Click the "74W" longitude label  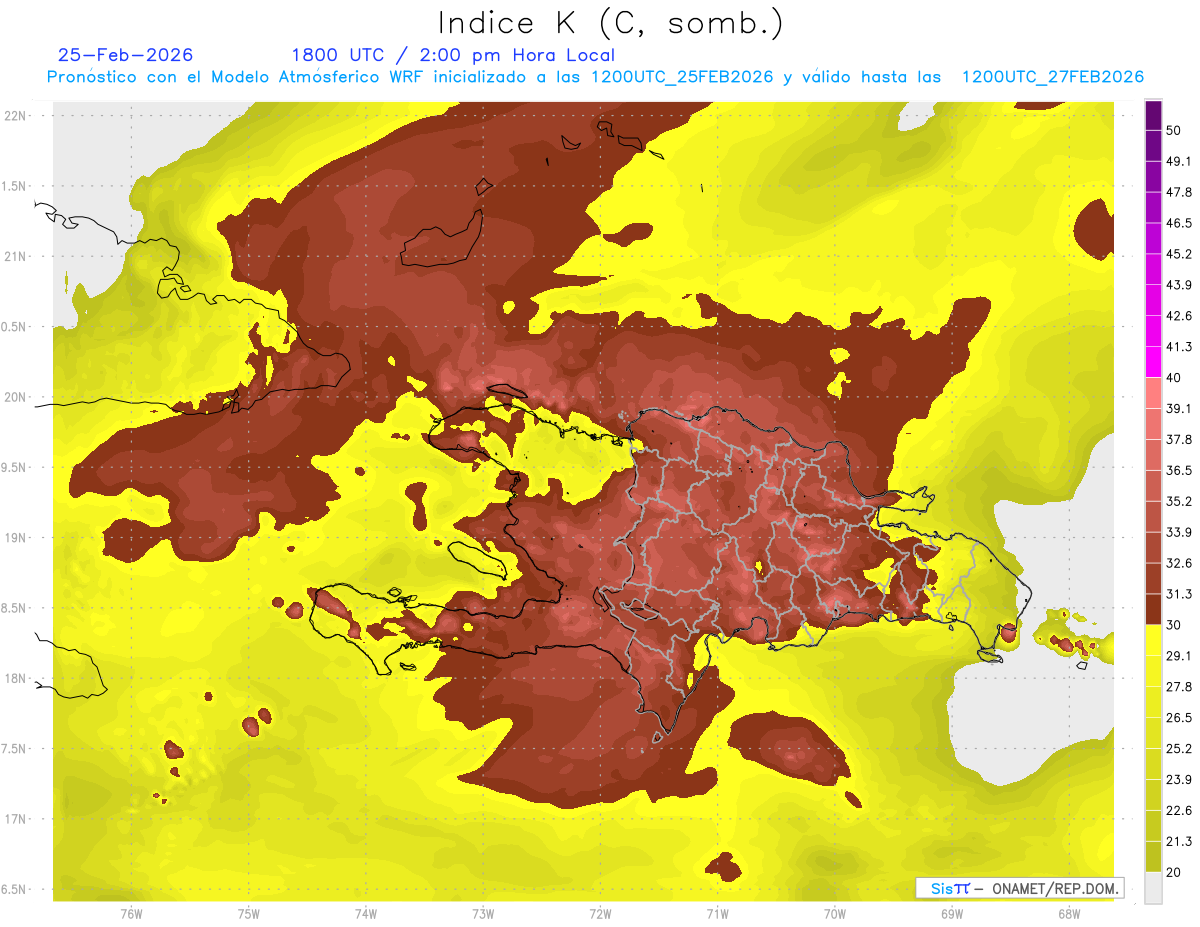pyautogui.click(x=365, y=914)
